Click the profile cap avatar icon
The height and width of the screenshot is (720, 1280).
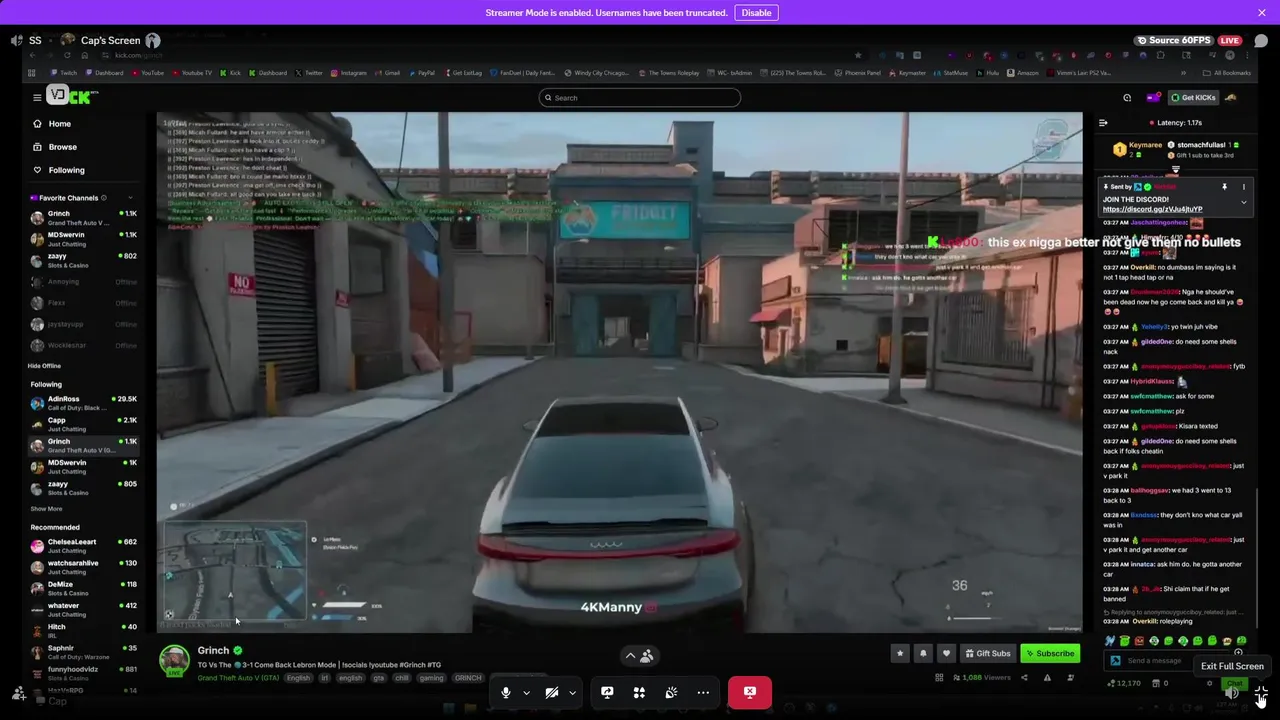coord(1231,97)
